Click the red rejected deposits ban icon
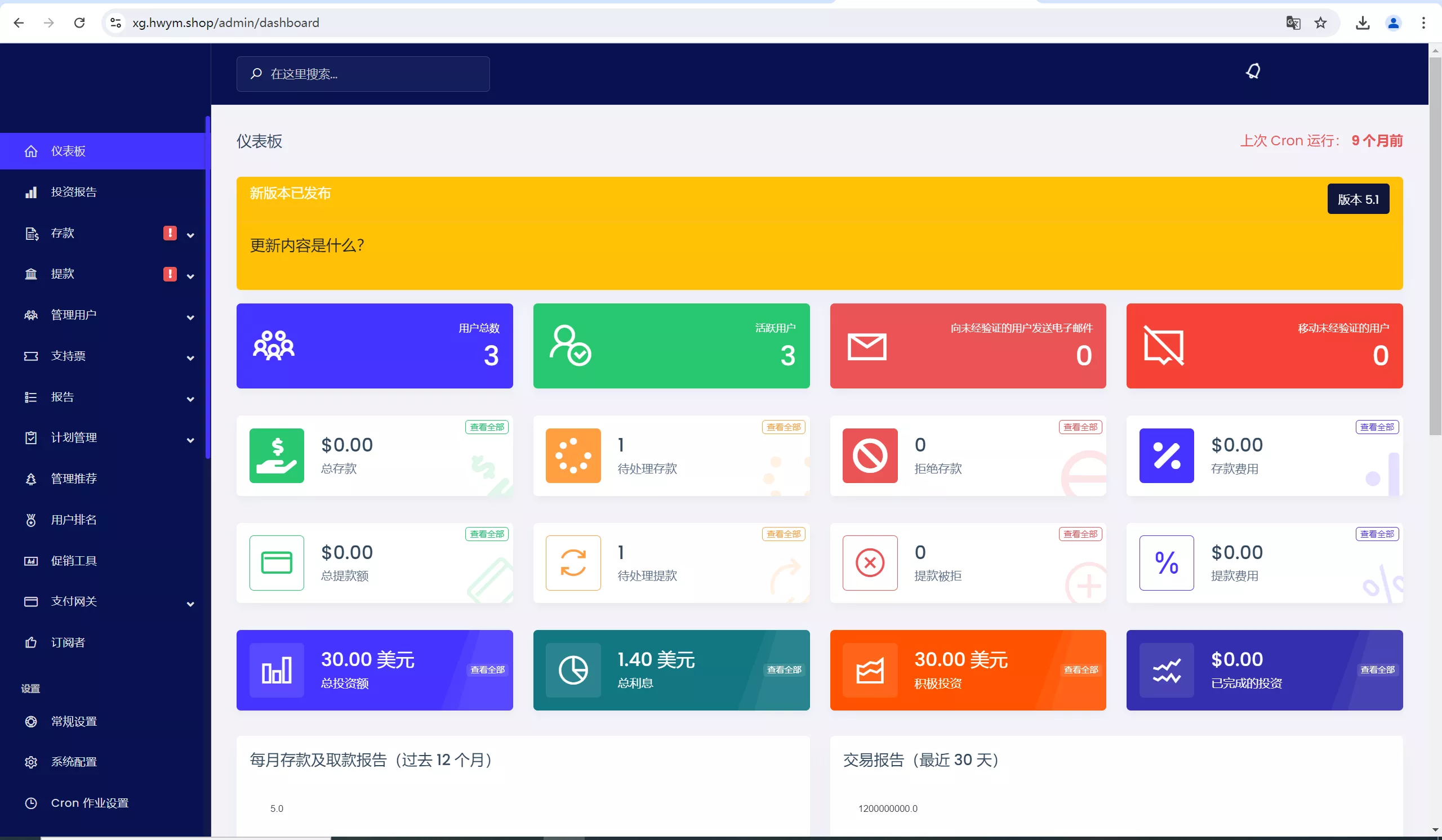The height and width of the screenshot is (840, 1442). 869,455
